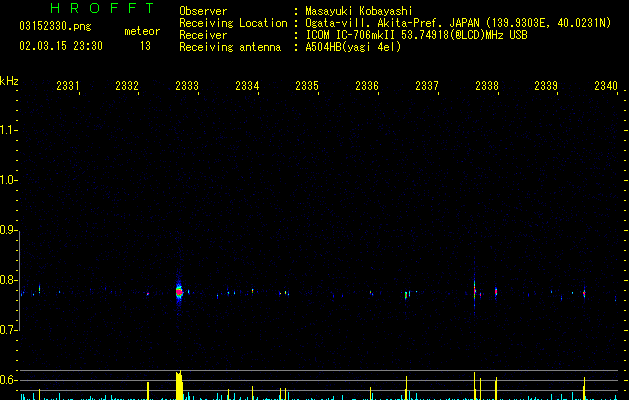Screen dimensions: 629x400
Task: Click the 1.0 kHz frequency label
Action: [x=8, y=180]
